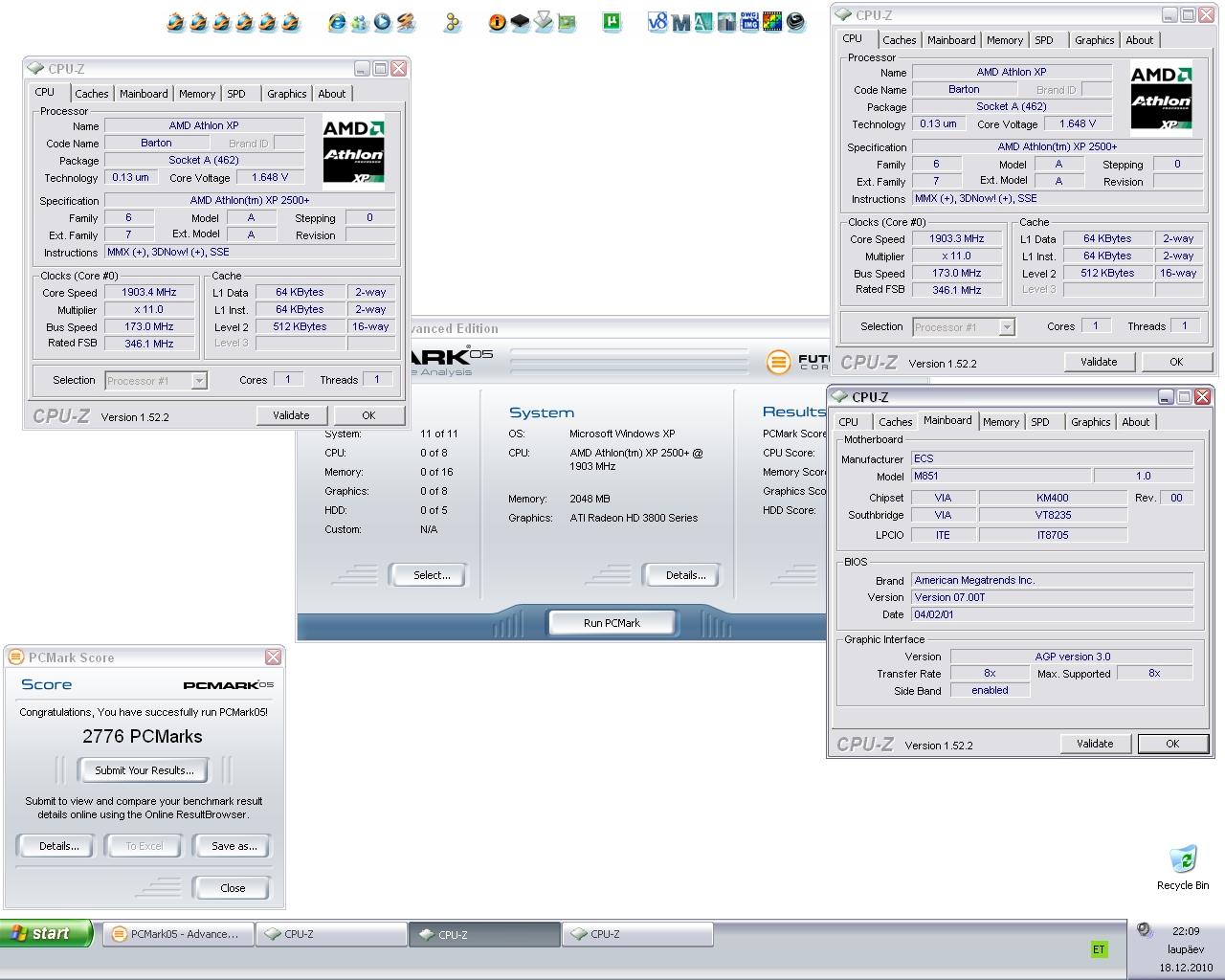Open About tab in left CPU-Z window
Image resolution: width=1225 pixels, height=980 pixels.
(332, 94)
